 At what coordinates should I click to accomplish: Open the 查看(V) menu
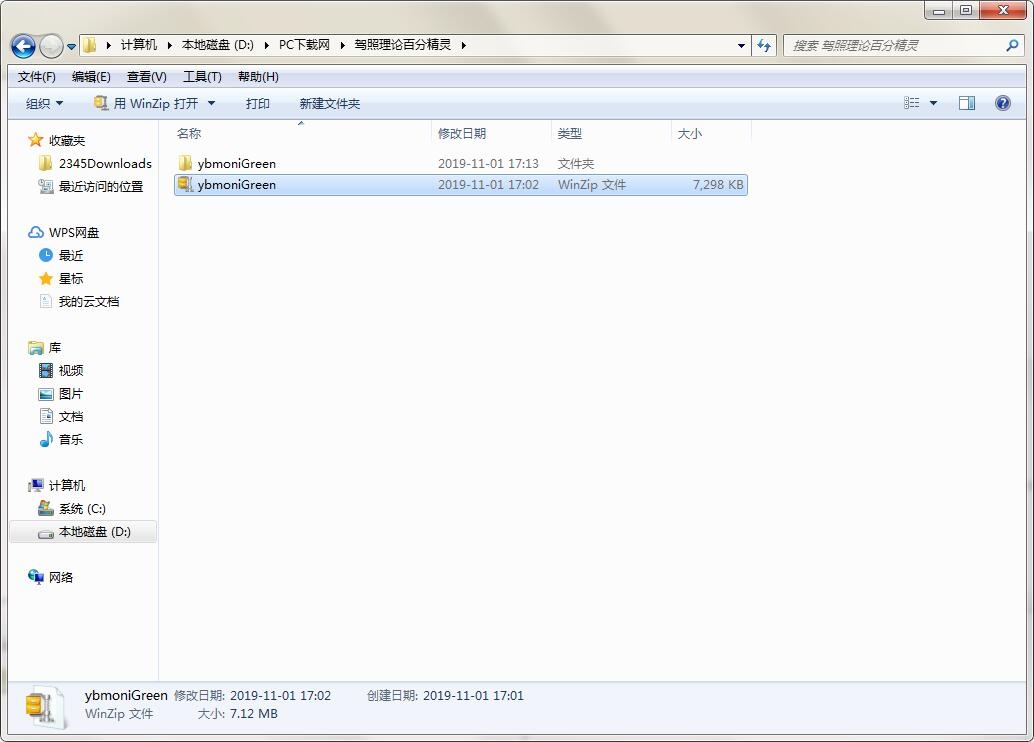click(x=146, y=77)
